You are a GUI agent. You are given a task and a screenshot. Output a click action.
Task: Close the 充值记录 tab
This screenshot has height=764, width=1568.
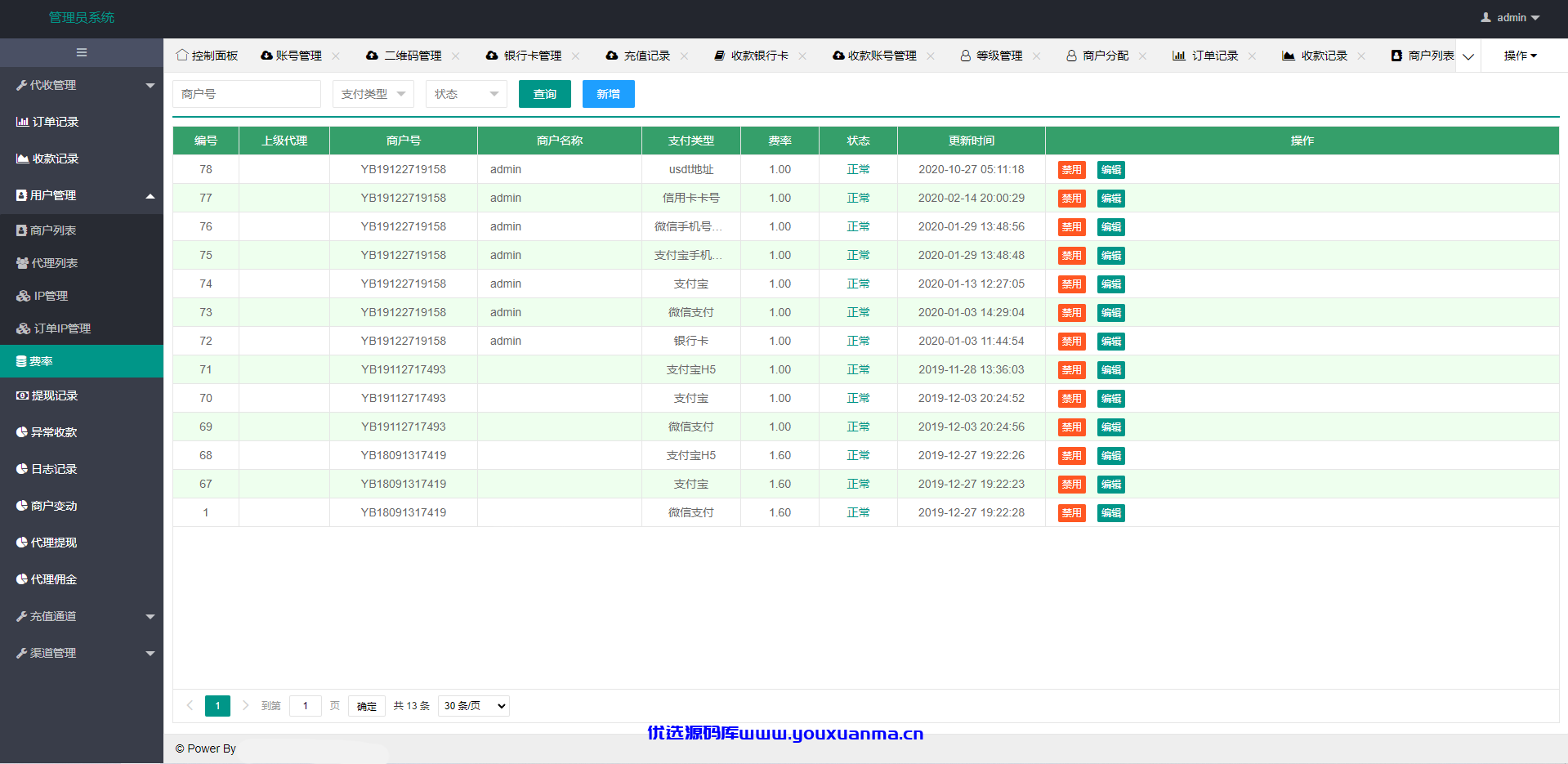pyautogui.click(x=685, y=56)
